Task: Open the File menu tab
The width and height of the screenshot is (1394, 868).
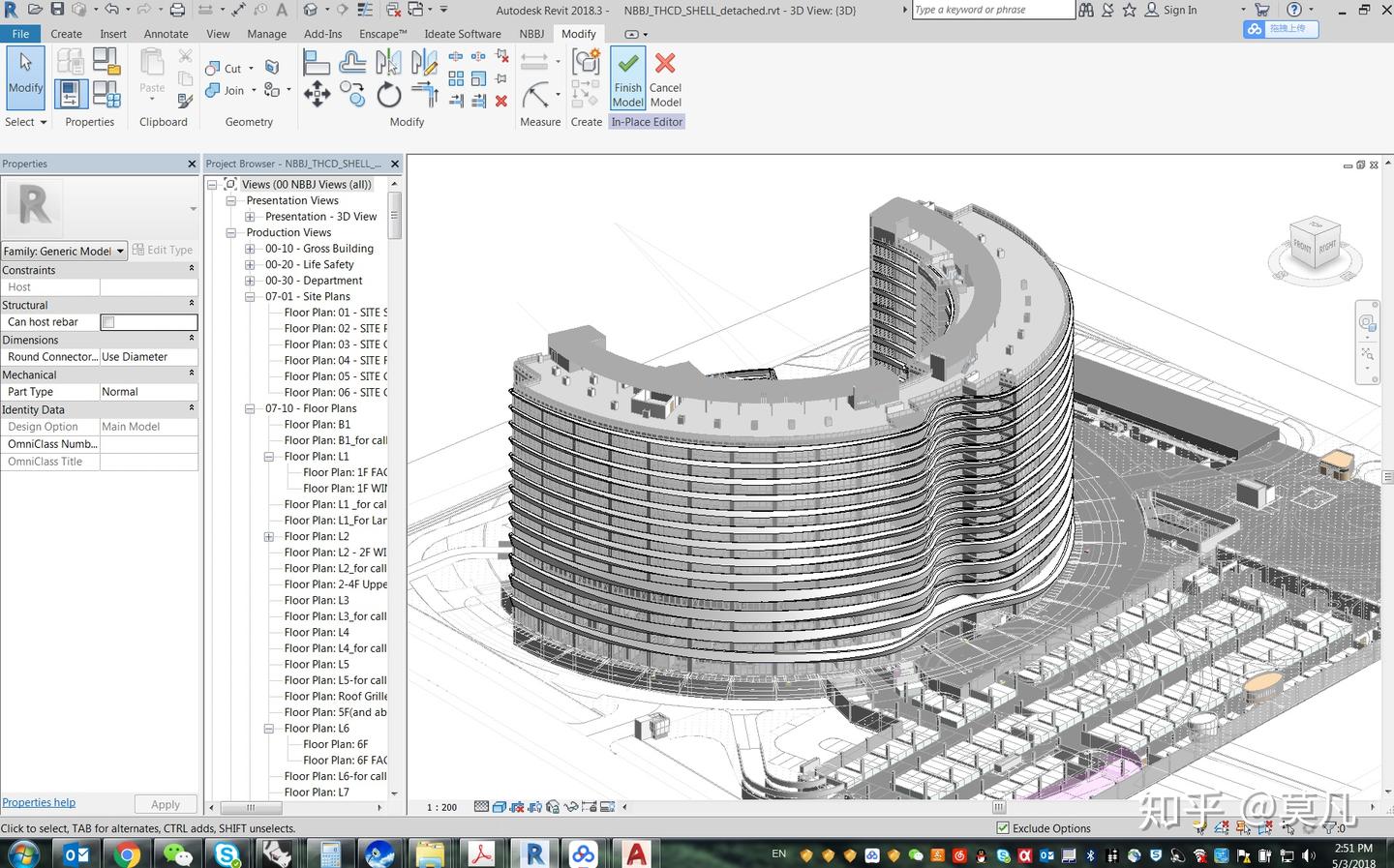Action: click(x=20, y=34)
